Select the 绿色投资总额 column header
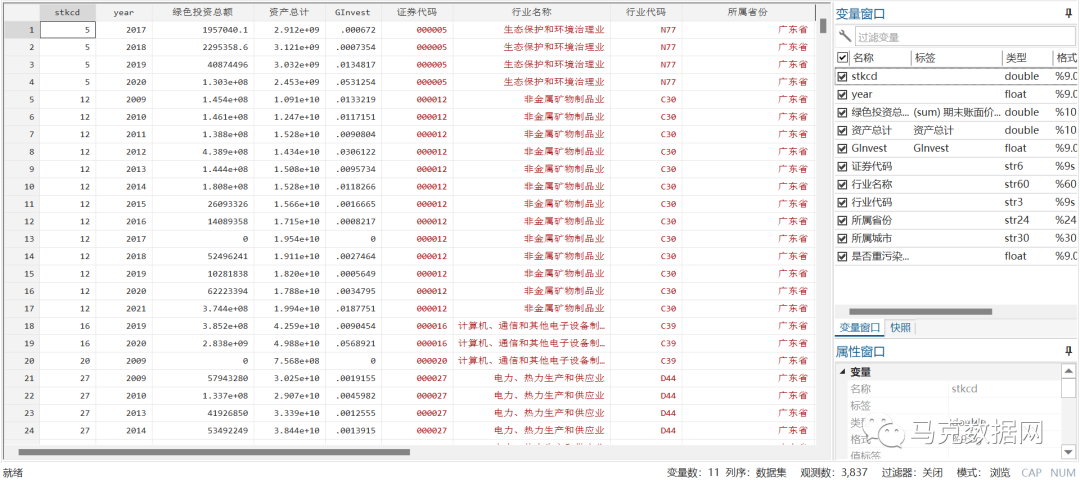 (x=202, y=12)
